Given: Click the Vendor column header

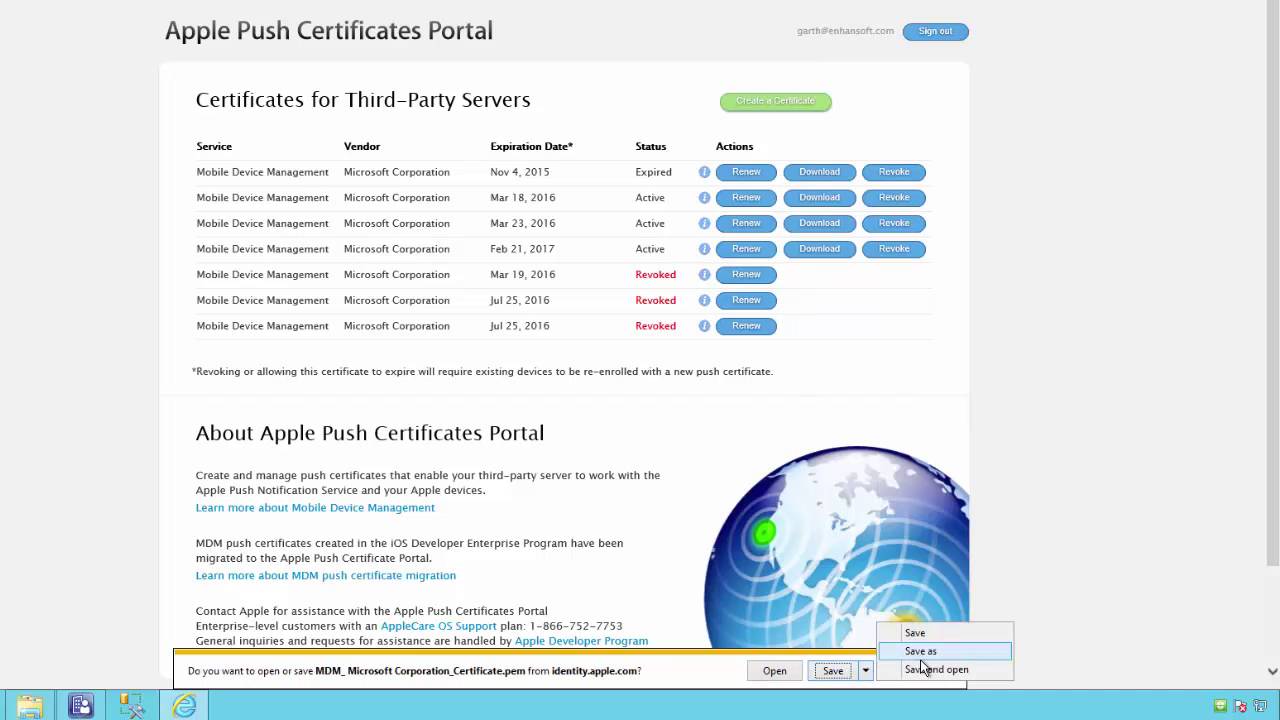Looking at the screenshot, I should point(362,147).
